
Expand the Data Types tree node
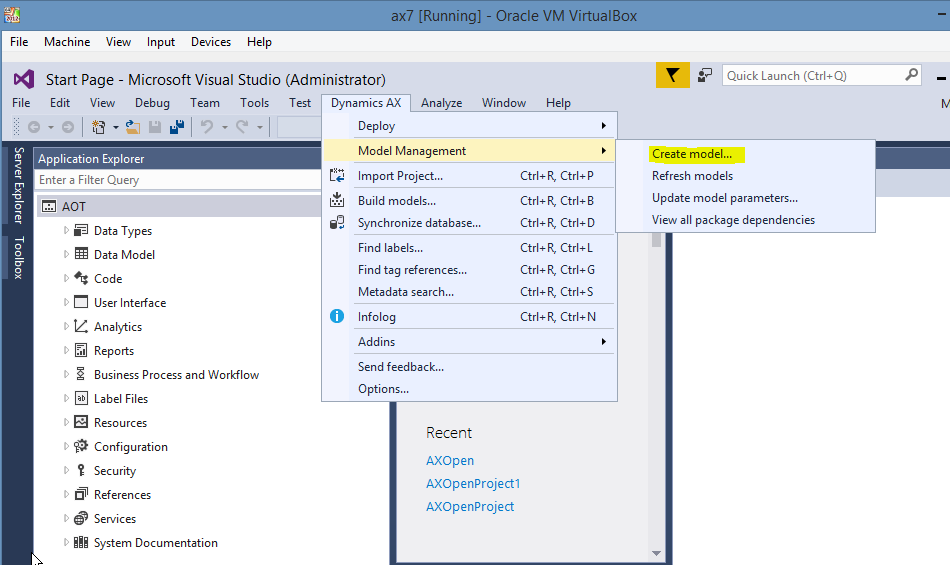(66, 230)
